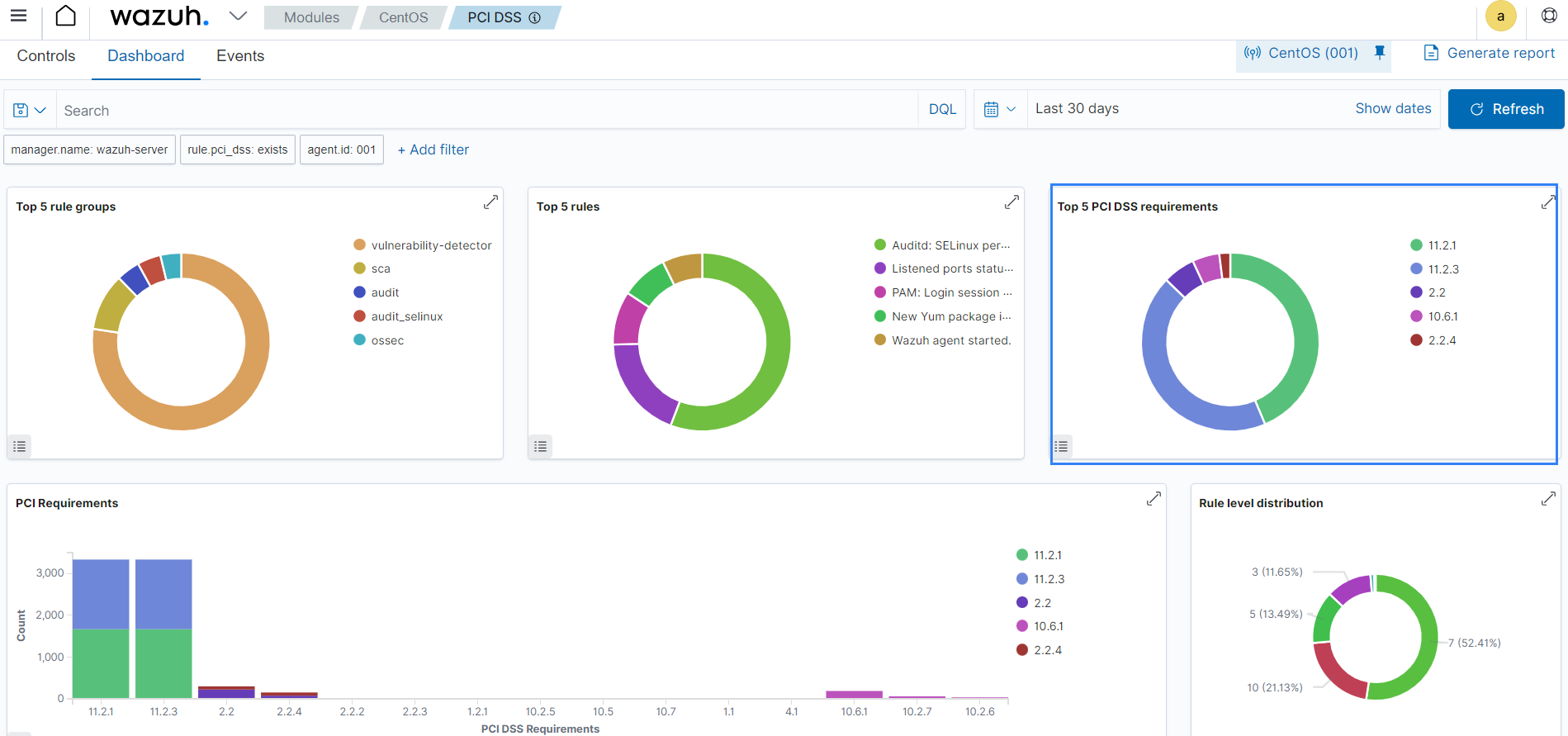Maximize Top 5 rule groups panel
1568x736 pixels.
490,202
